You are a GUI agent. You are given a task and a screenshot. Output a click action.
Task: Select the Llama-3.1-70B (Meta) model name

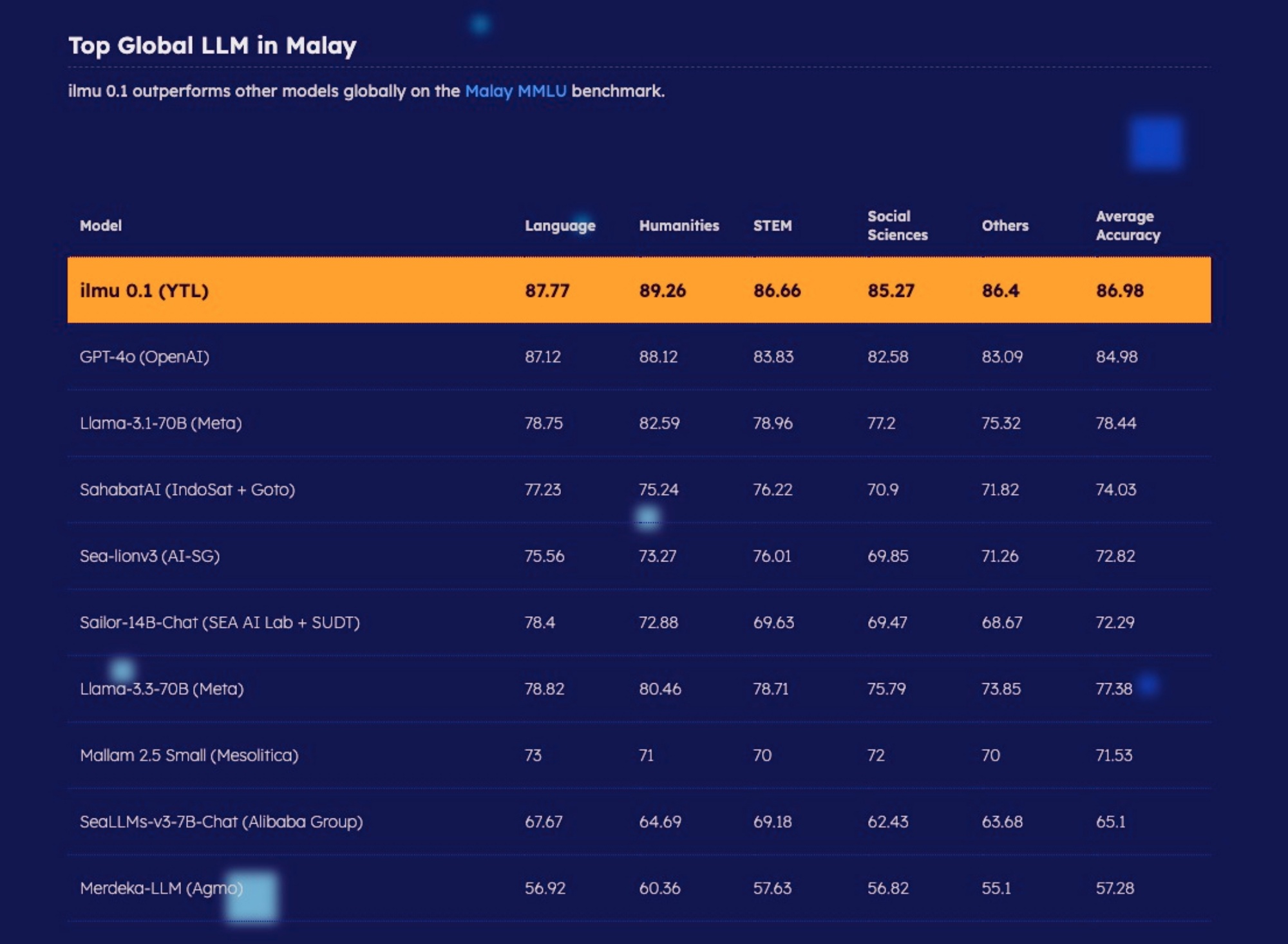click(x=160, y=423)
